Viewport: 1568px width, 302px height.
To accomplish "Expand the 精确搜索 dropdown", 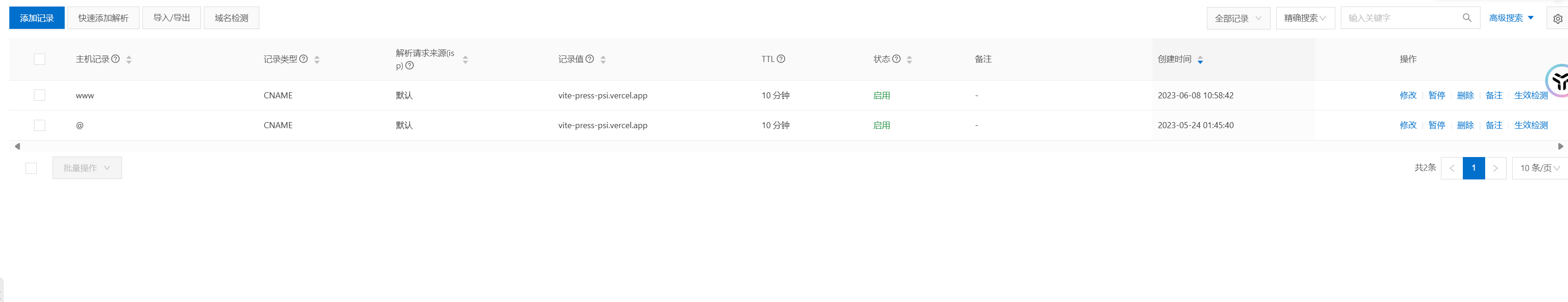I will pyautogui.click(x=1305, y=18).
